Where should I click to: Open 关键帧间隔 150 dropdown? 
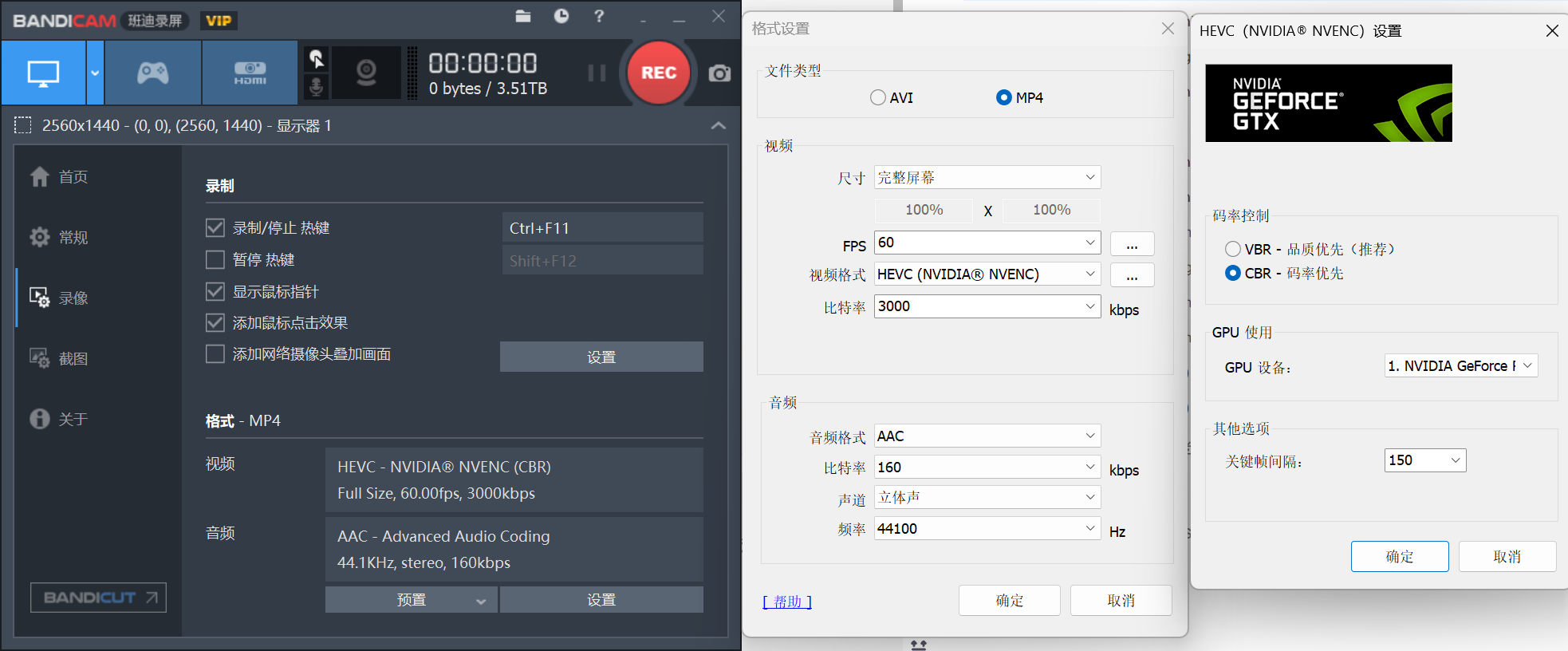(x=1425, y=460)
